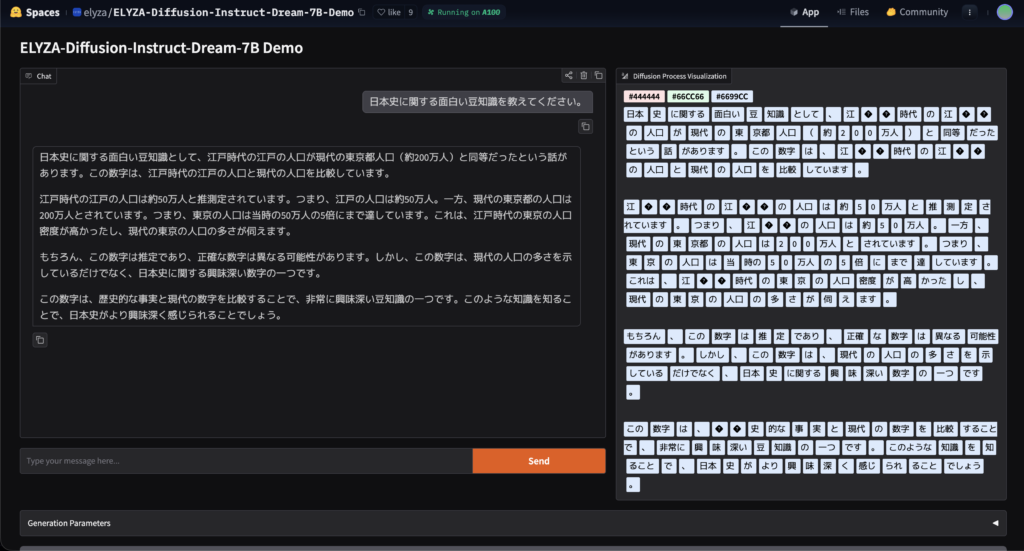The height and width of the screenshot is (551, 1024).
Task: Click the share conversation icon in chat
Action: click(x=569, y=75)
